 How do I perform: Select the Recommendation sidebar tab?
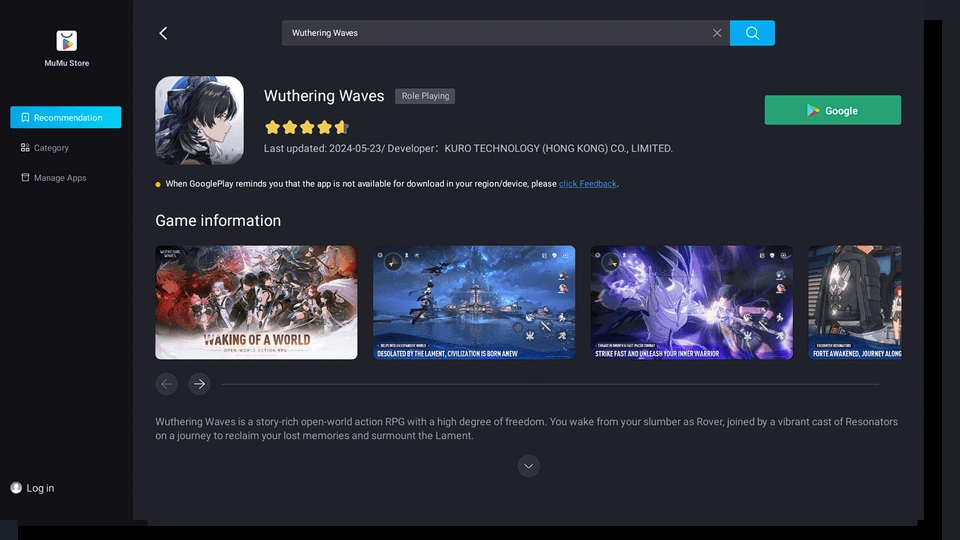[66, 118]
